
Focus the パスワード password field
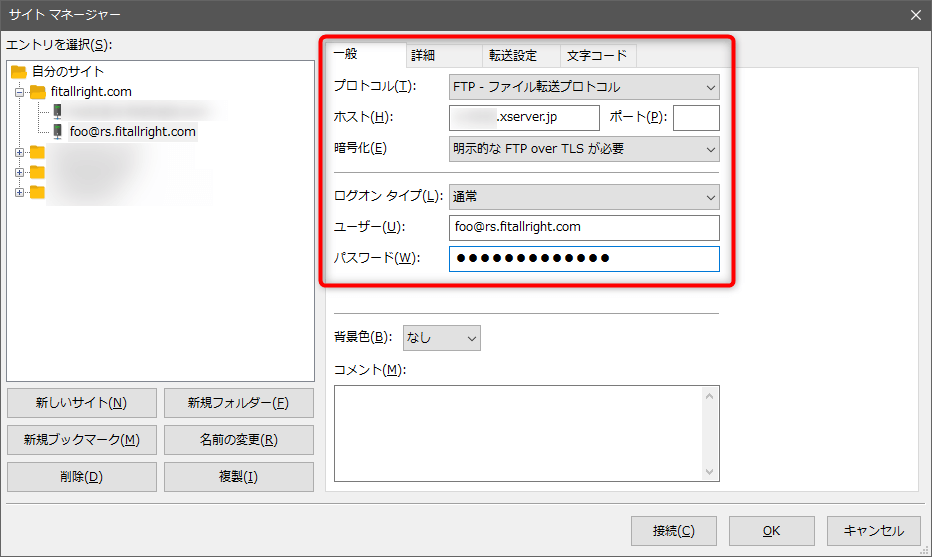(x=584, y=259)
